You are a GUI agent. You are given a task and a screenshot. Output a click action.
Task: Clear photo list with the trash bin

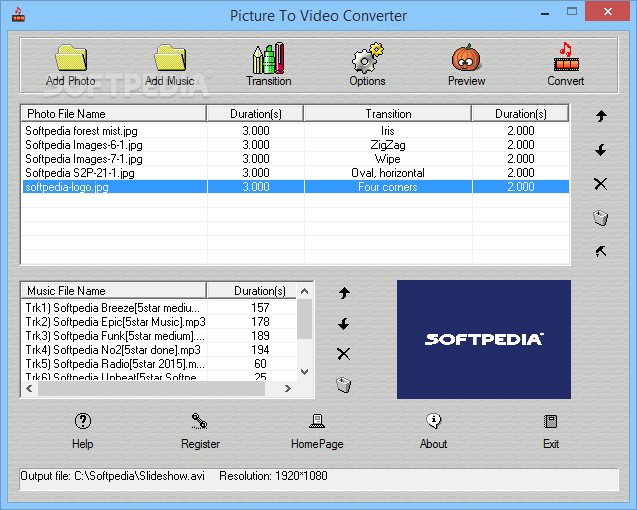pos(601,218)
